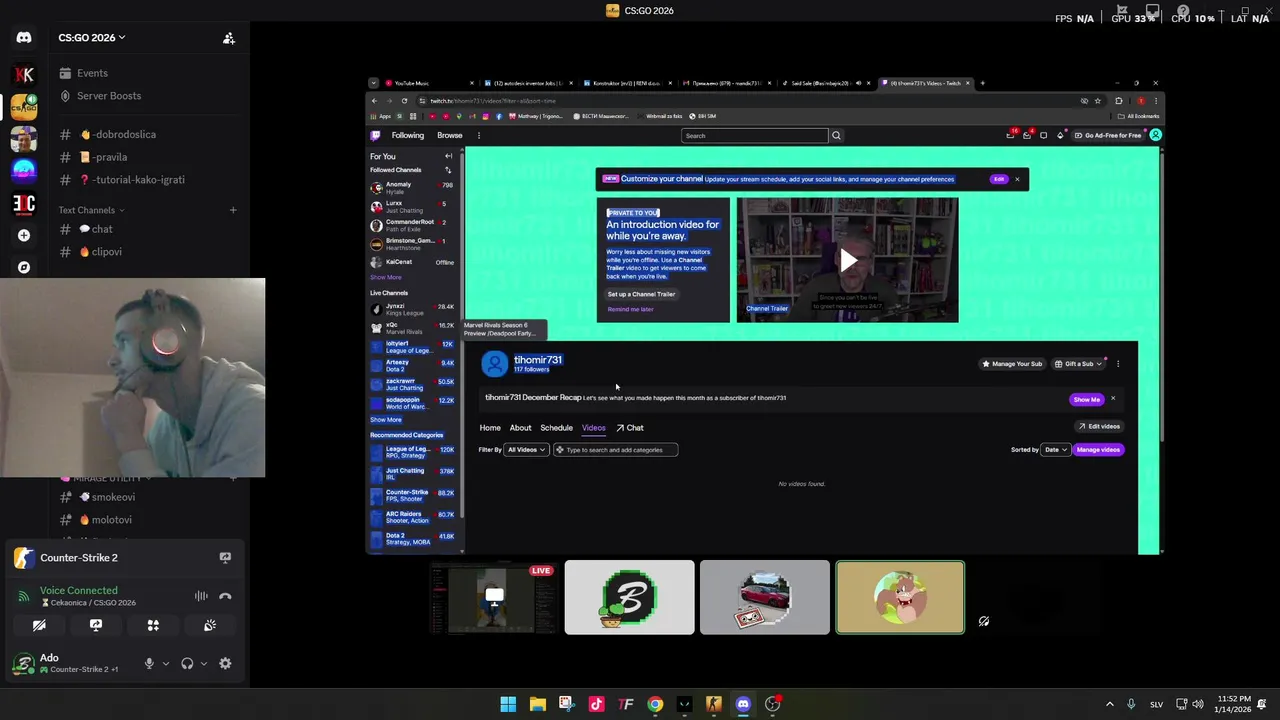Open channel options three-dot menu beside Gift a Sub

tap(1117, 364)
